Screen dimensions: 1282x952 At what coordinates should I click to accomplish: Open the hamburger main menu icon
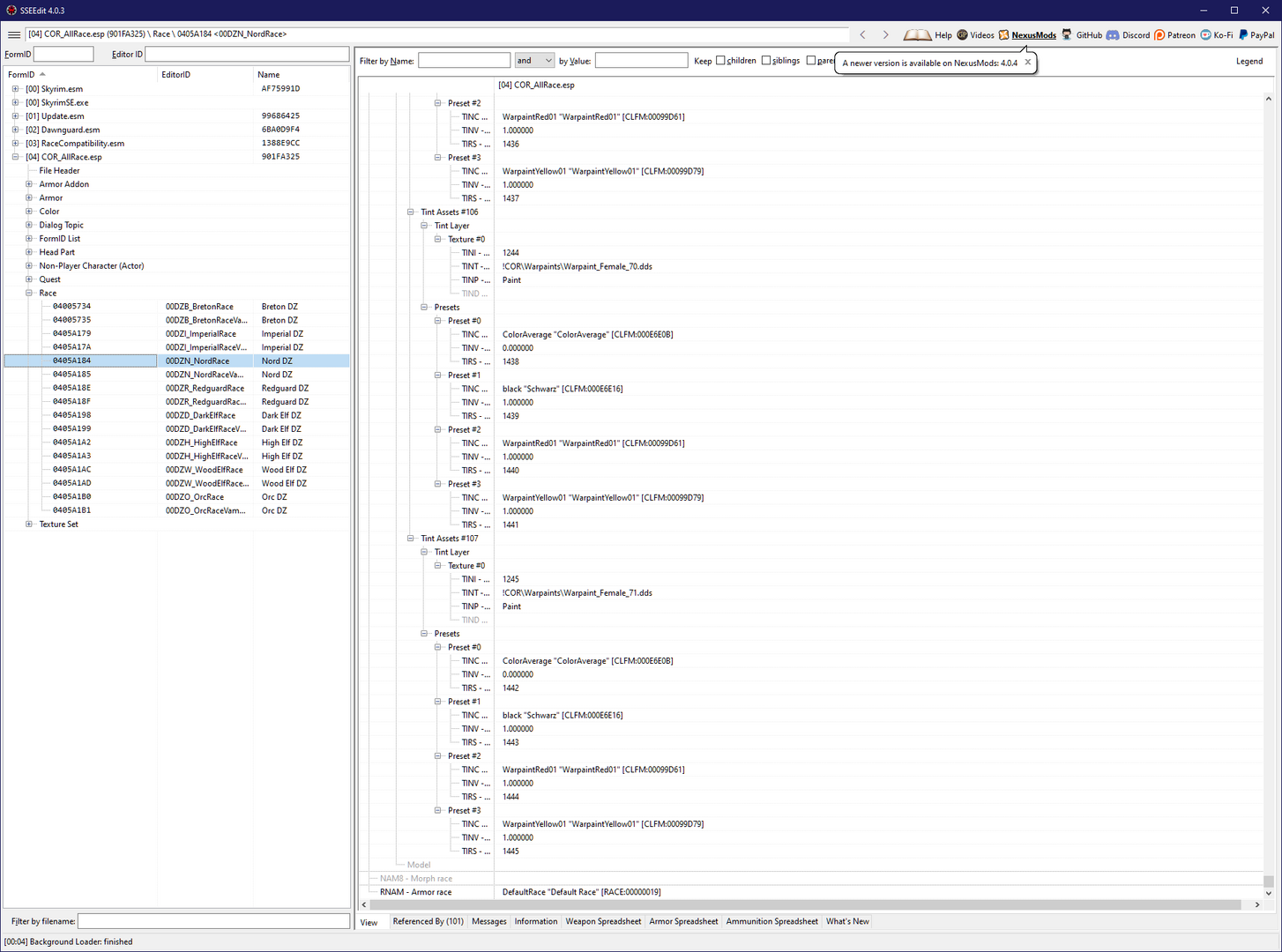click(14, 34)
